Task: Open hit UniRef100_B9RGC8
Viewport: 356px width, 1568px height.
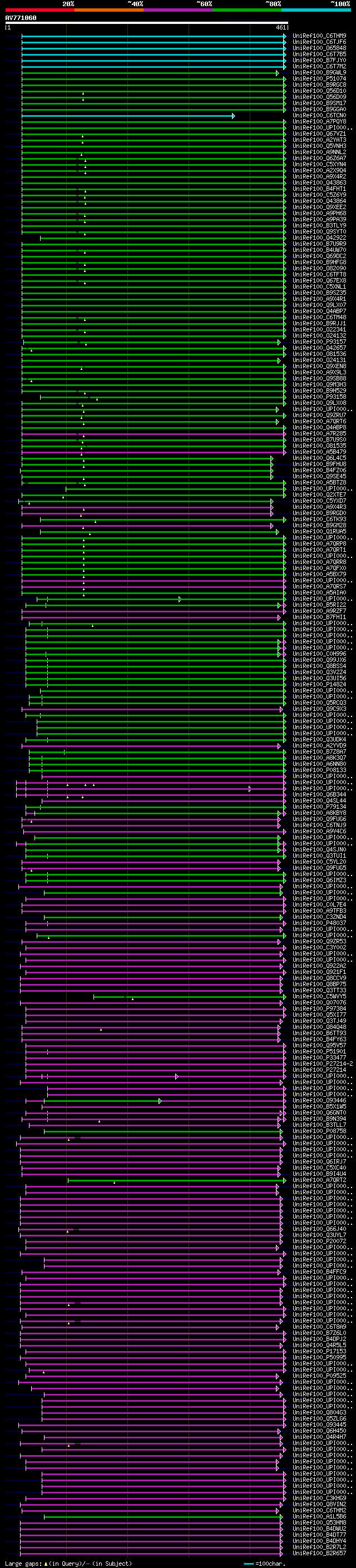Action: (319, 85)
